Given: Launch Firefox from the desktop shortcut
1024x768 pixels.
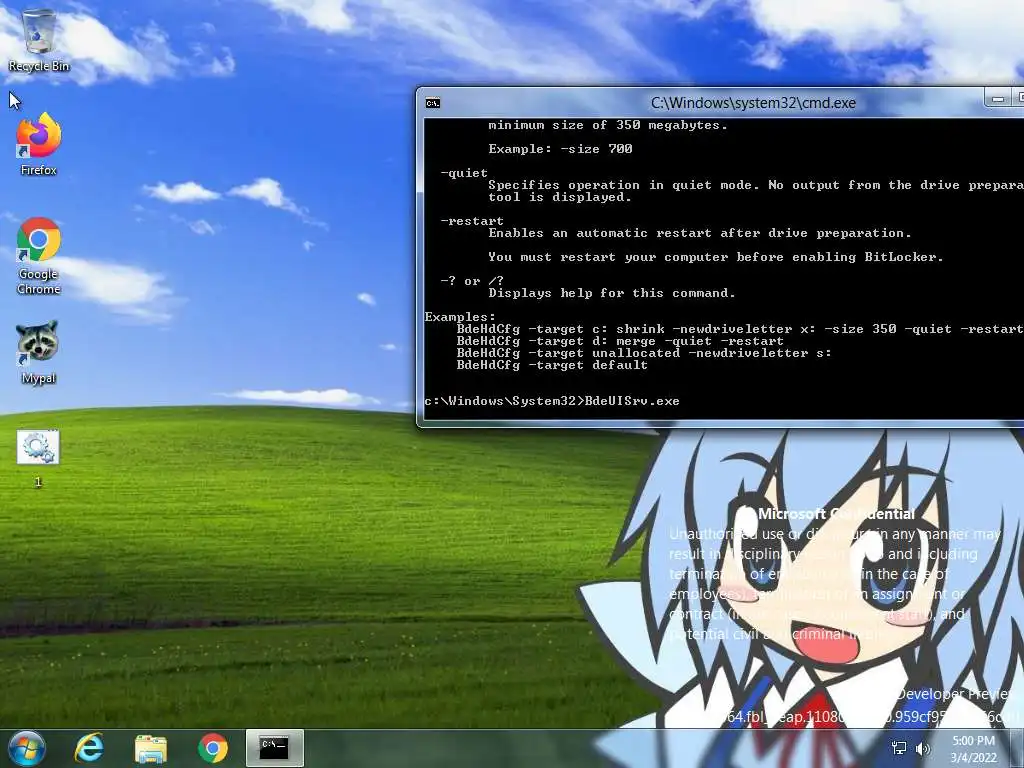Looking at the screenshot, I should [x=39, y=144].
